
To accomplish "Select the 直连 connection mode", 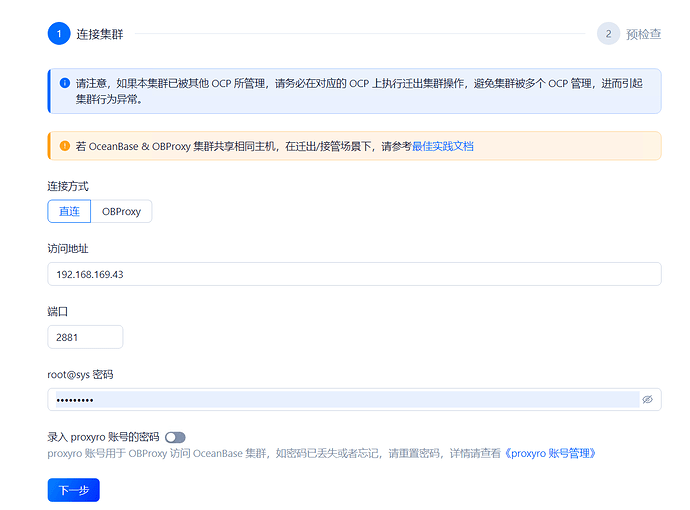I will point(69,212).
